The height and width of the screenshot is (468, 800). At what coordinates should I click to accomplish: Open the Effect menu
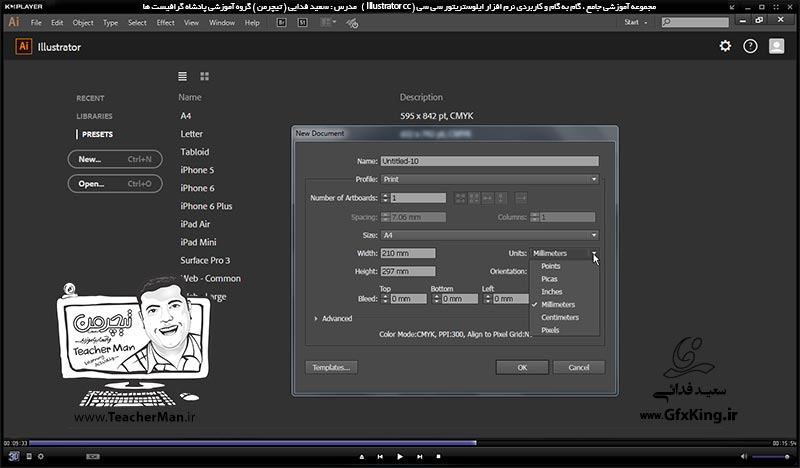click(x=165, y=22)
